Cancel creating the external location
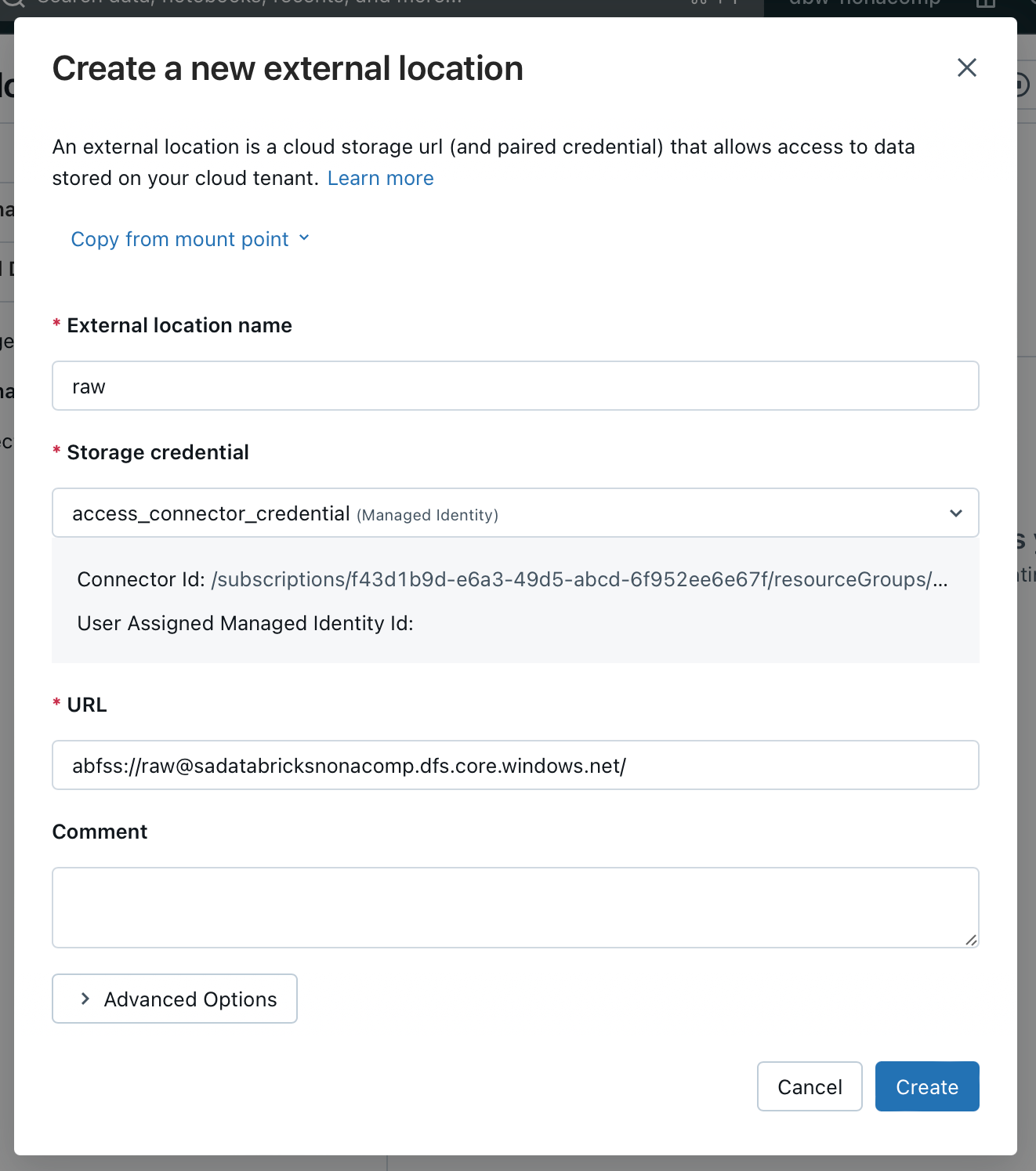 click(x=810, y=1086)
